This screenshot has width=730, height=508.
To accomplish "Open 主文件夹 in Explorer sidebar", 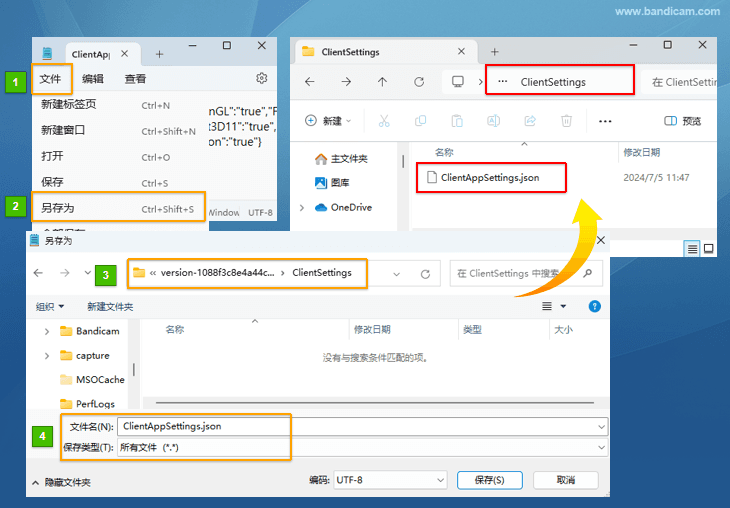I will [x=342, y=159].
